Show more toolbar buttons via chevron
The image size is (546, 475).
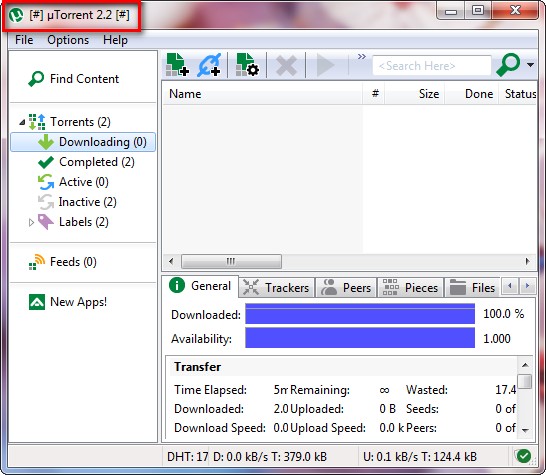[362, 56]
